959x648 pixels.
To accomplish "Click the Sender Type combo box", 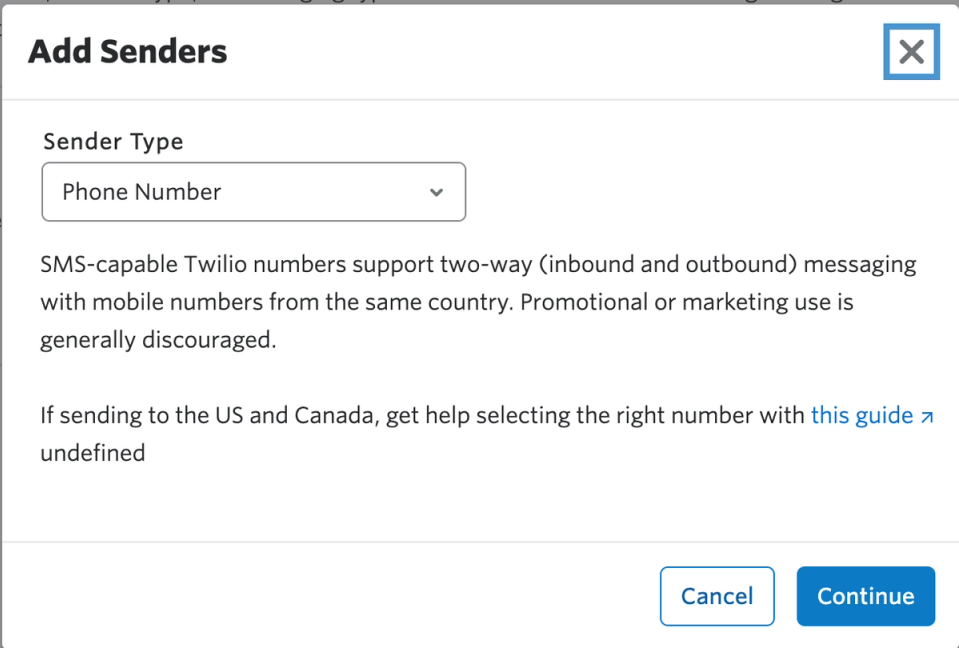I will (x=253, y=192).
